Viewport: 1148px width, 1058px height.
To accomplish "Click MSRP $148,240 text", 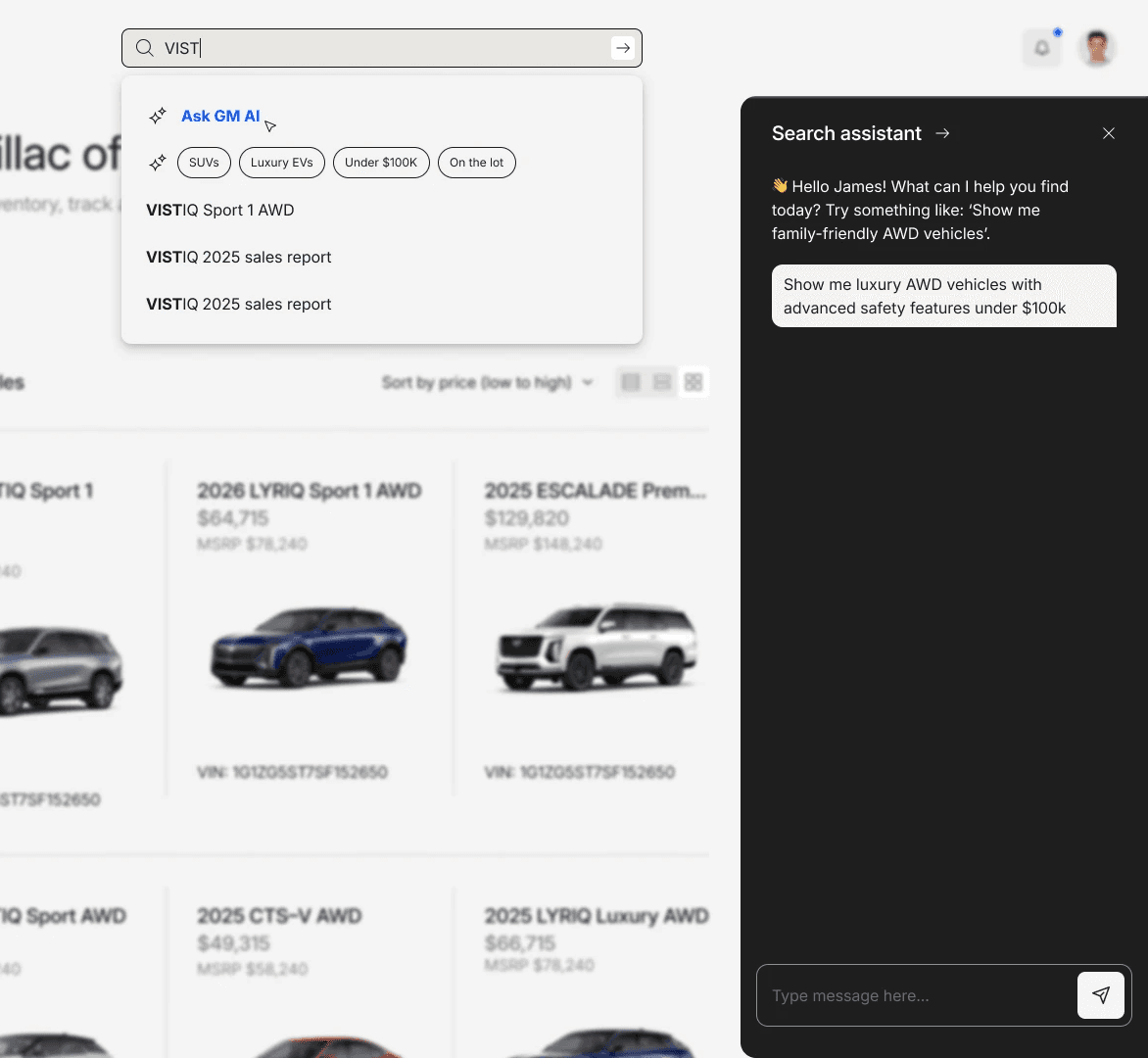I will click(543, 544).
